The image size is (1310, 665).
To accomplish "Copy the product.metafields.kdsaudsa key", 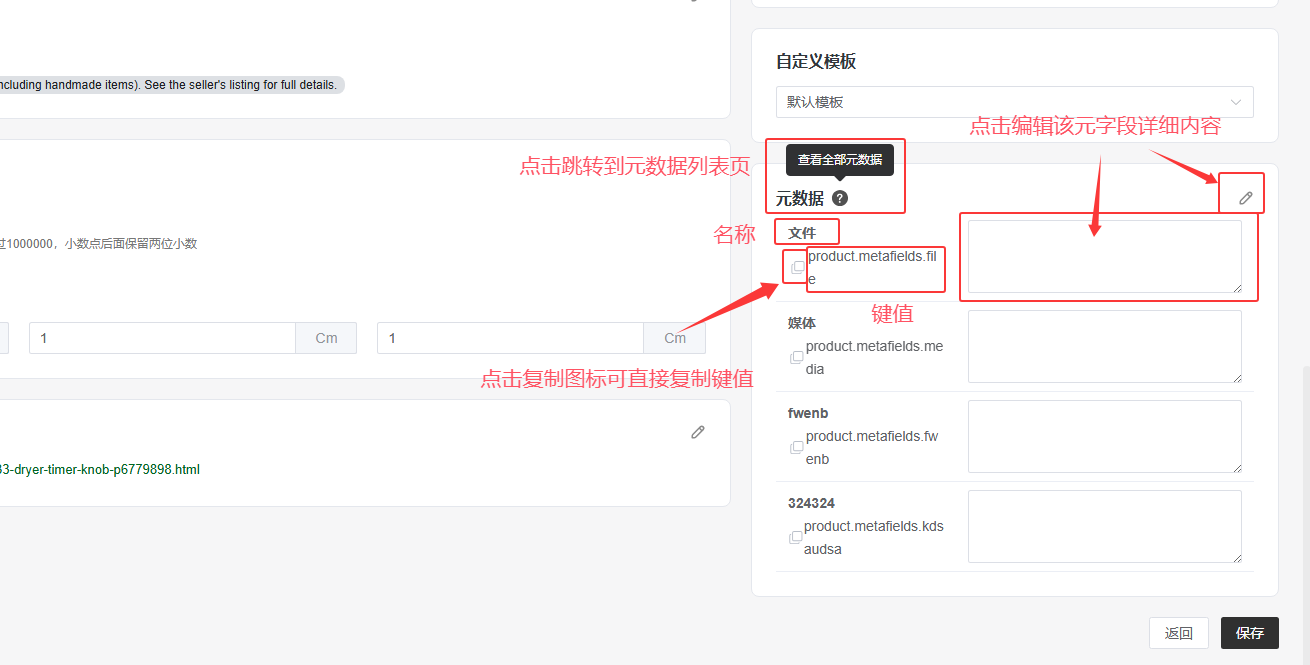I will (796, 537).
